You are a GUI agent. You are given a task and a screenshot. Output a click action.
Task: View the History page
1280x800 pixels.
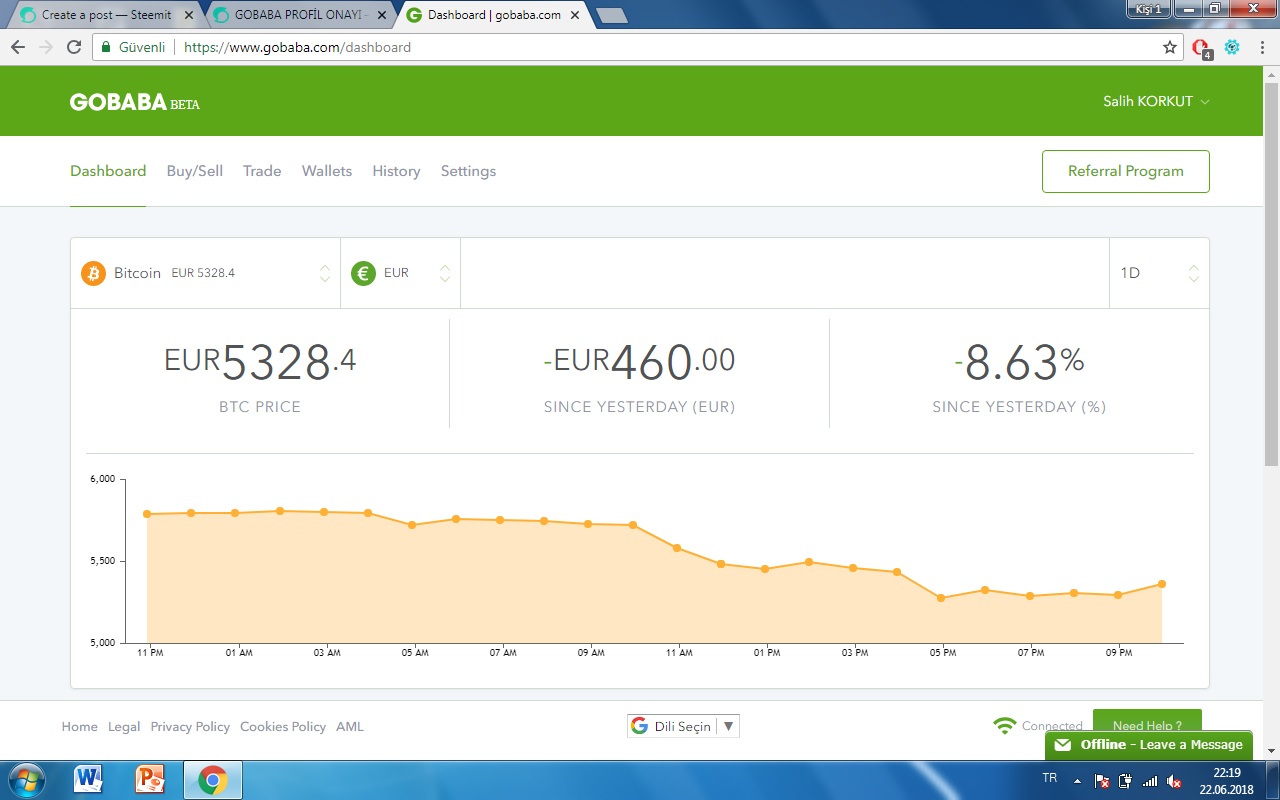point(396,171)
